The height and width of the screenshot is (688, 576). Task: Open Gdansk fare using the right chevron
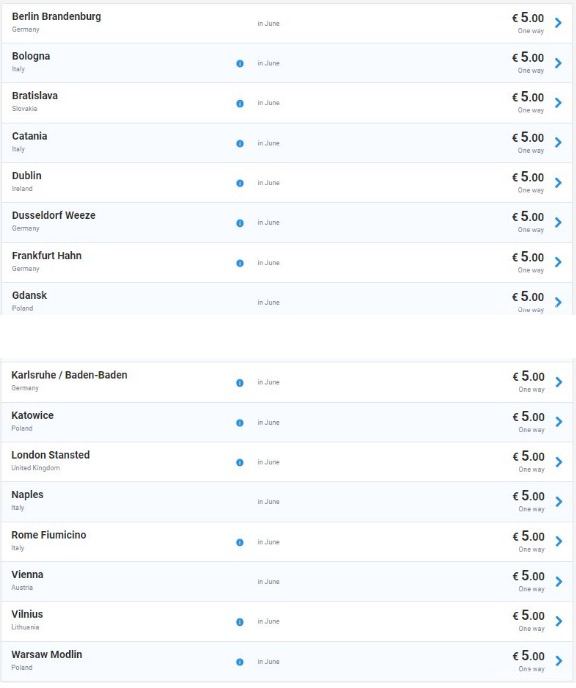(558, 302)
